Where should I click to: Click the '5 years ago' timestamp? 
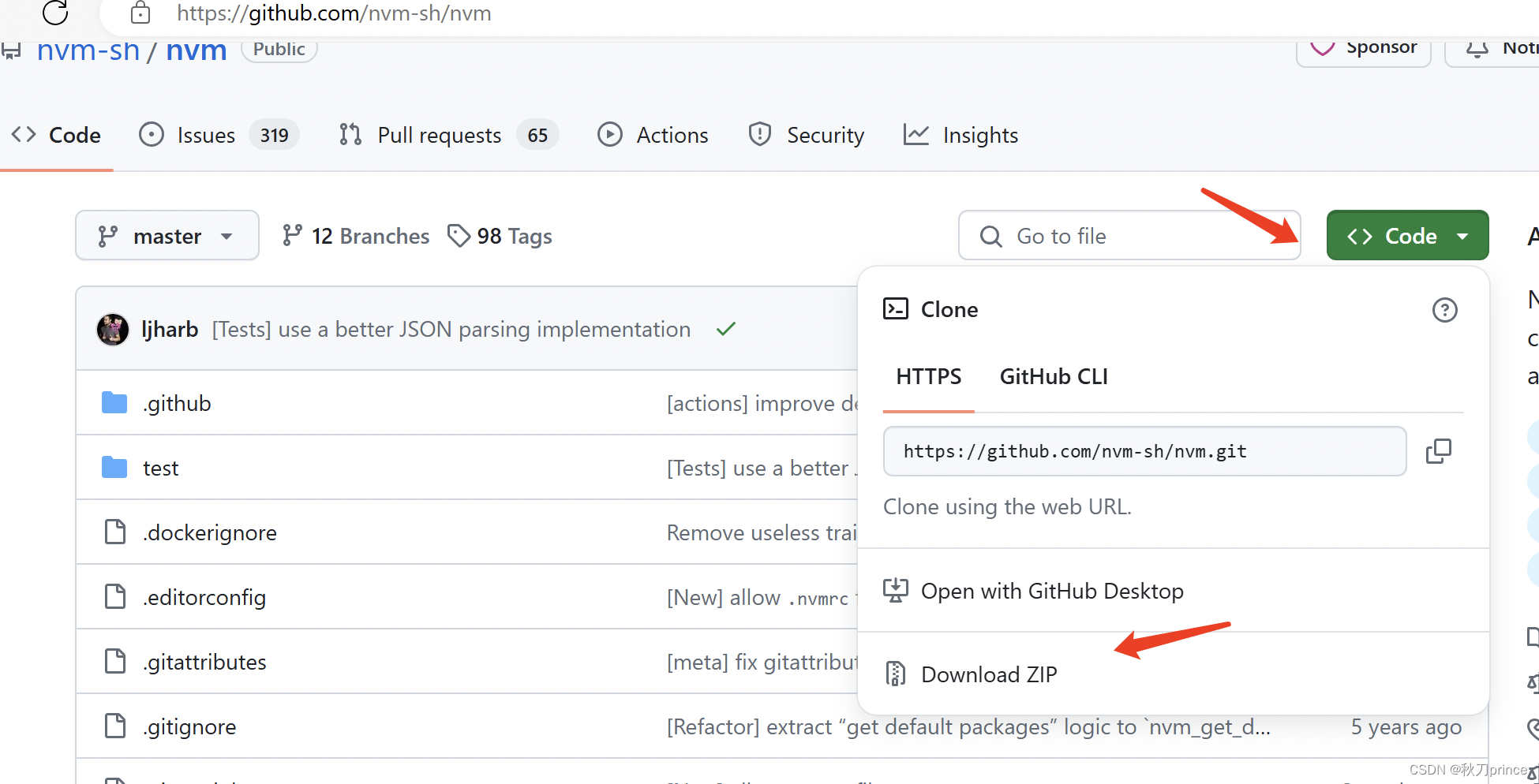point(1406,726)
